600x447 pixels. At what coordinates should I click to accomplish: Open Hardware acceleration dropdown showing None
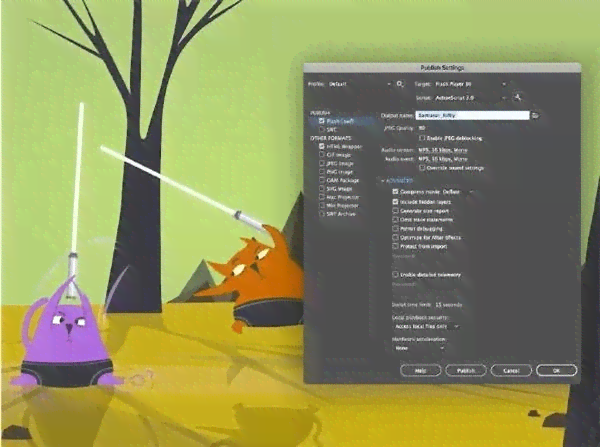pyautogui.click(x=419, y=348)
